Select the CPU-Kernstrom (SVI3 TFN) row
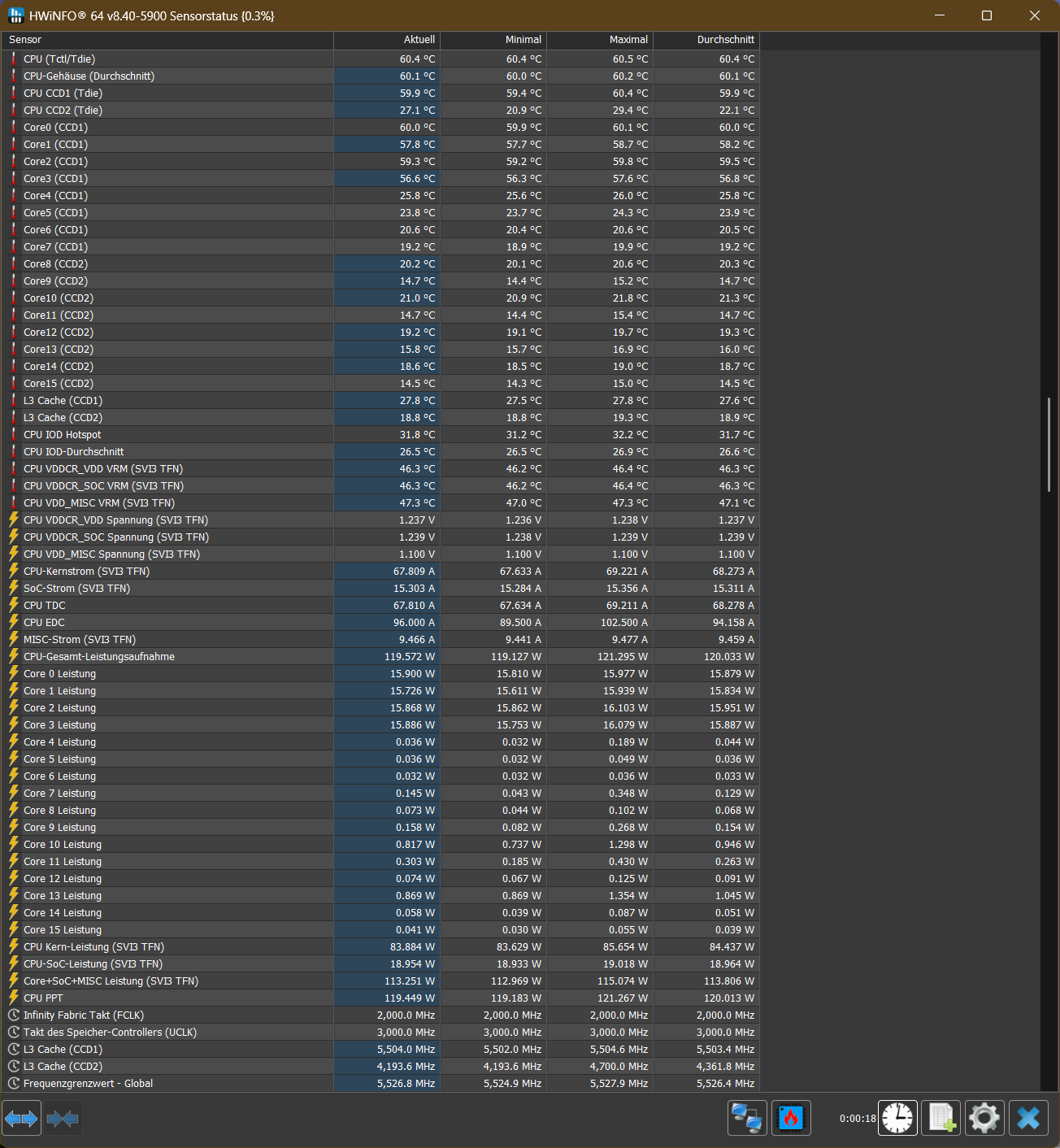1060x1148 pixels. [381, 572]
